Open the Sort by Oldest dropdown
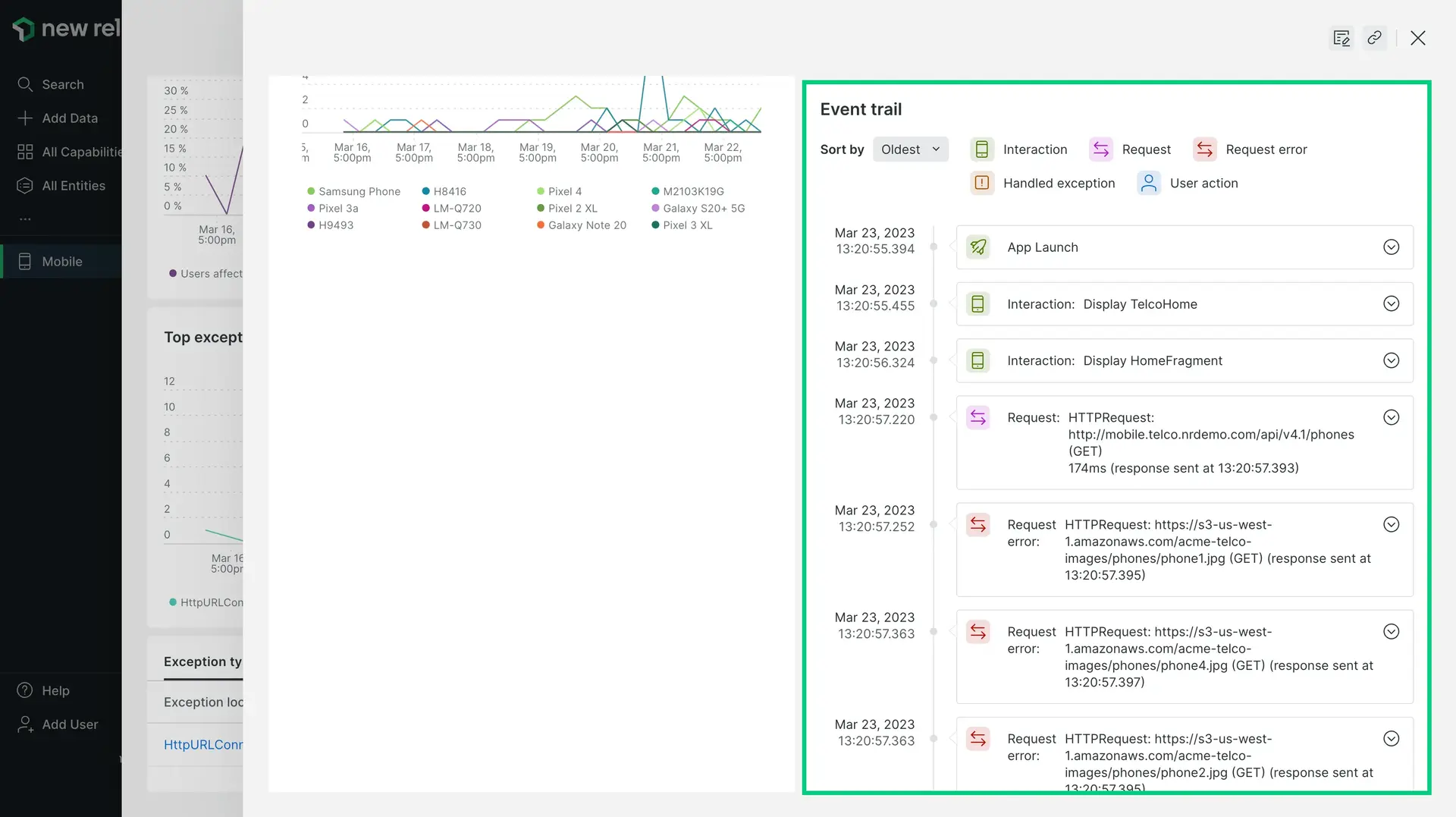 (910, 149)
